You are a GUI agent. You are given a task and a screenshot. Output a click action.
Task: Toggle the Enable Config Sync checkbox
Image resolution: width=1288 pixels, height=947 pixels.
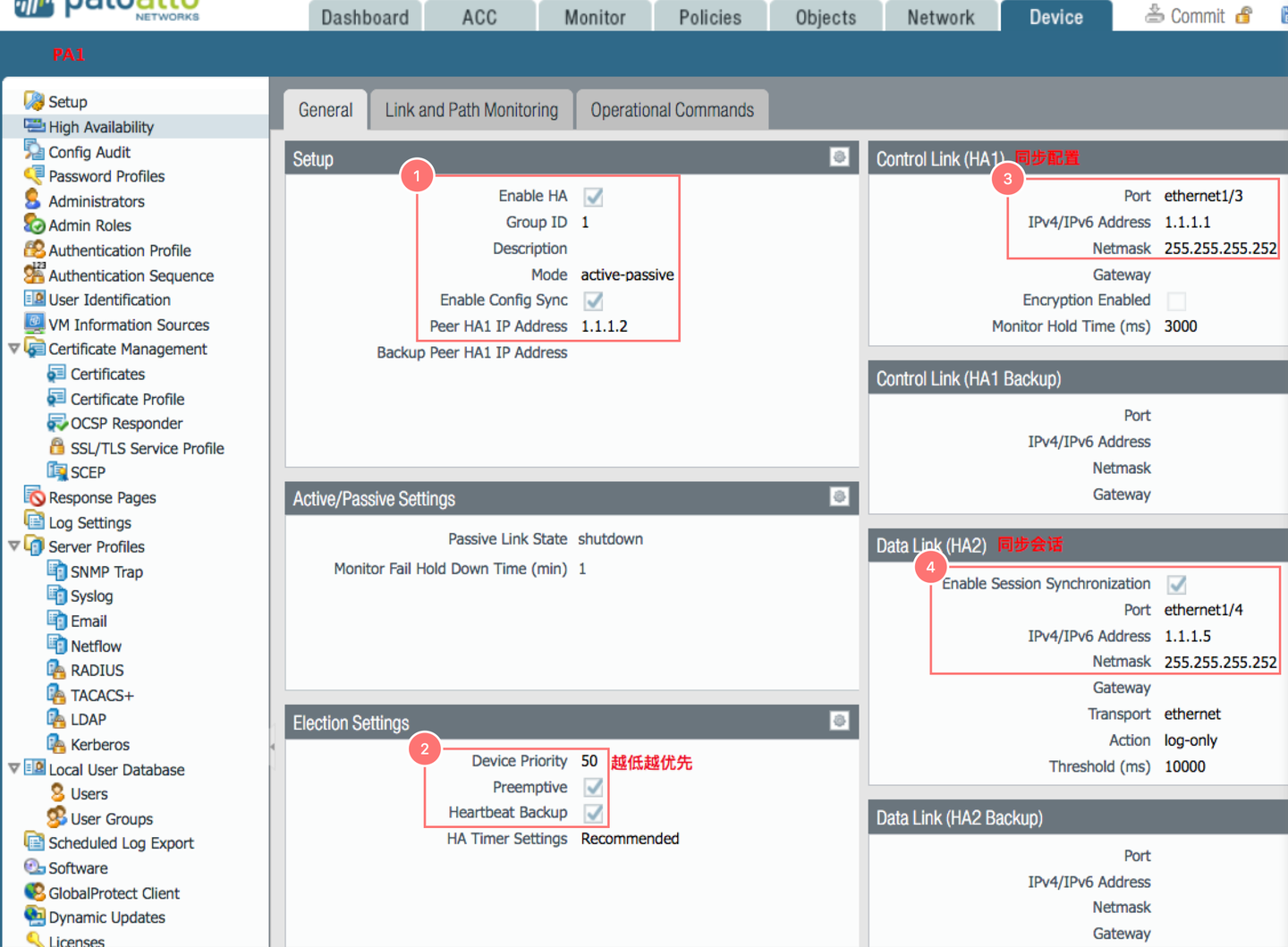click(593, 300)
